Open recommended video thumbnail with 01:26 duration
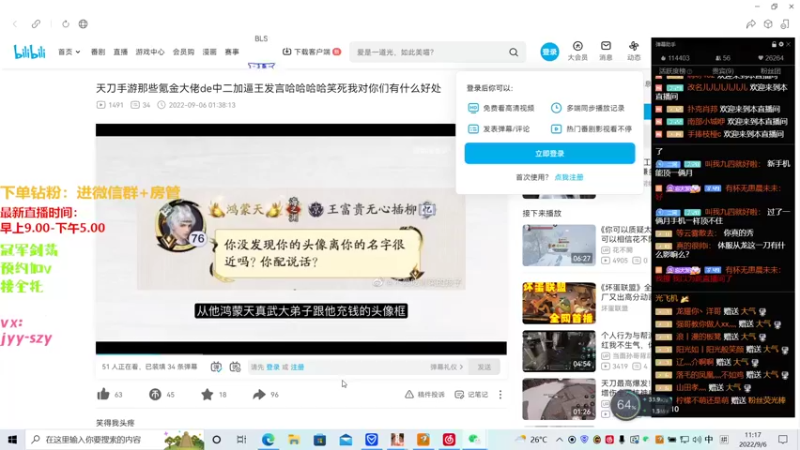Viewport: 800px width, 450px height. 559,399
